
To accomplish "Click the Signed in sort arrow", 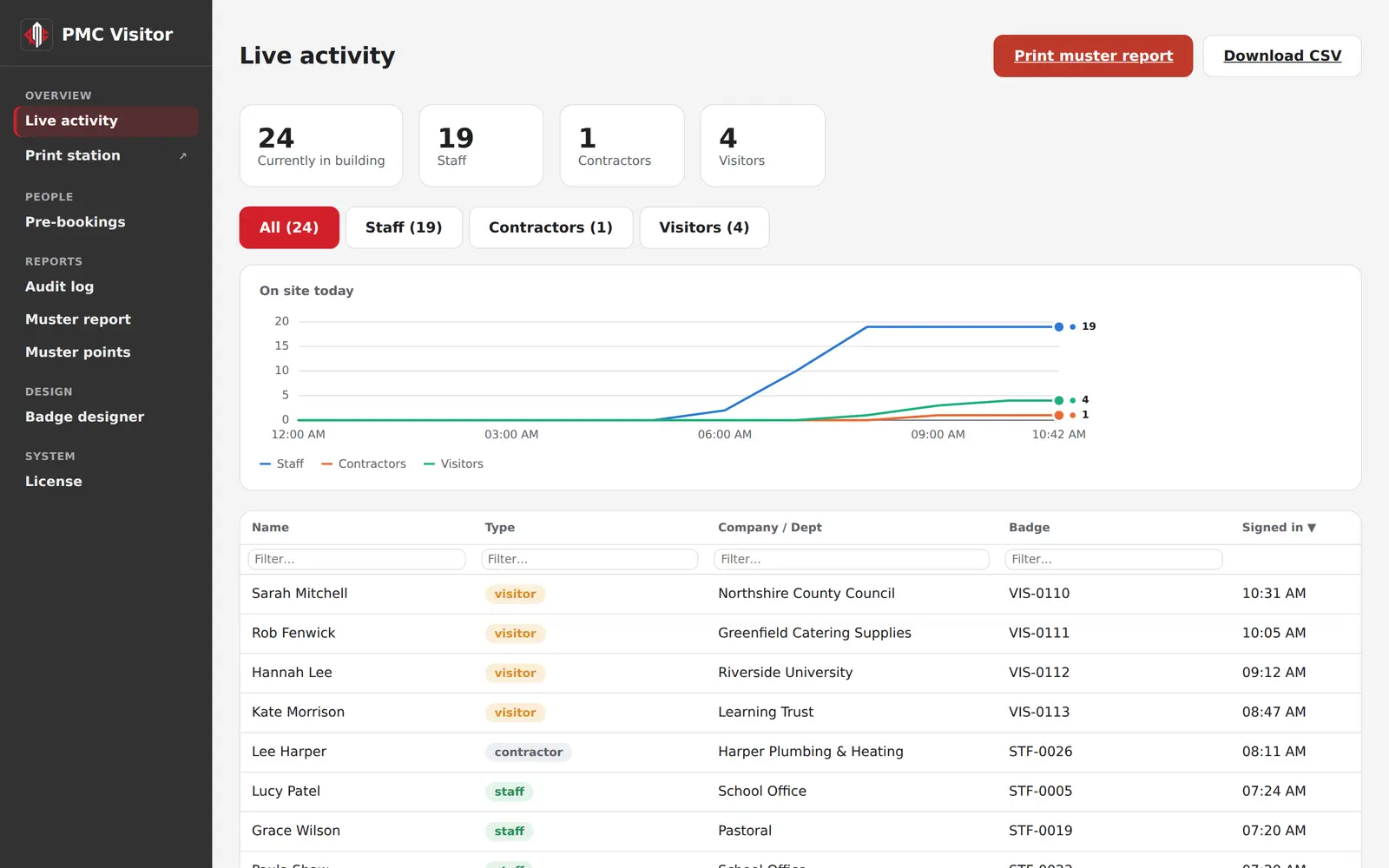I will pos(1312,528).
